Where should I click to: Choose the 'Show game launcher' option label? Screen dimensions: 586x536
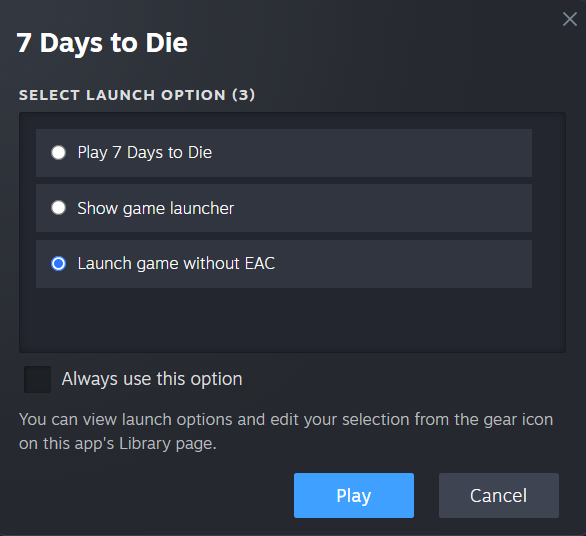click(155, 208)
